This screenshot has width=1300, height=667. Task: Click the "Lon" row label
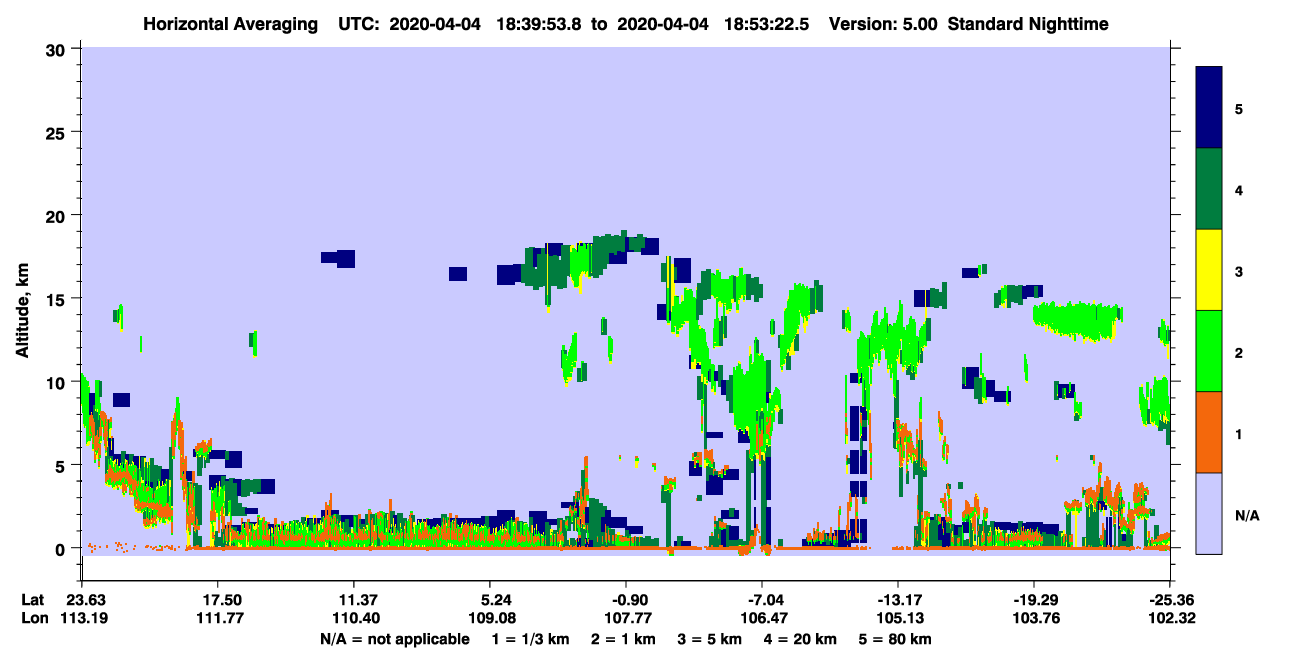[34, 618]
